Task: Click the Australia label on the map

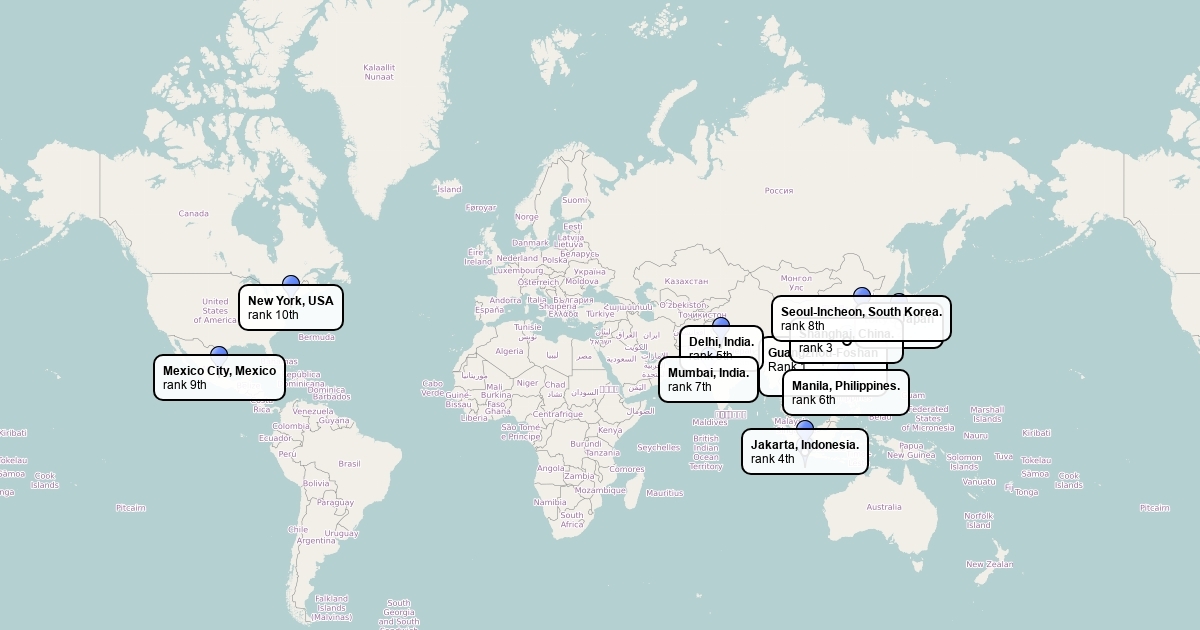Action: coord(883,507)
